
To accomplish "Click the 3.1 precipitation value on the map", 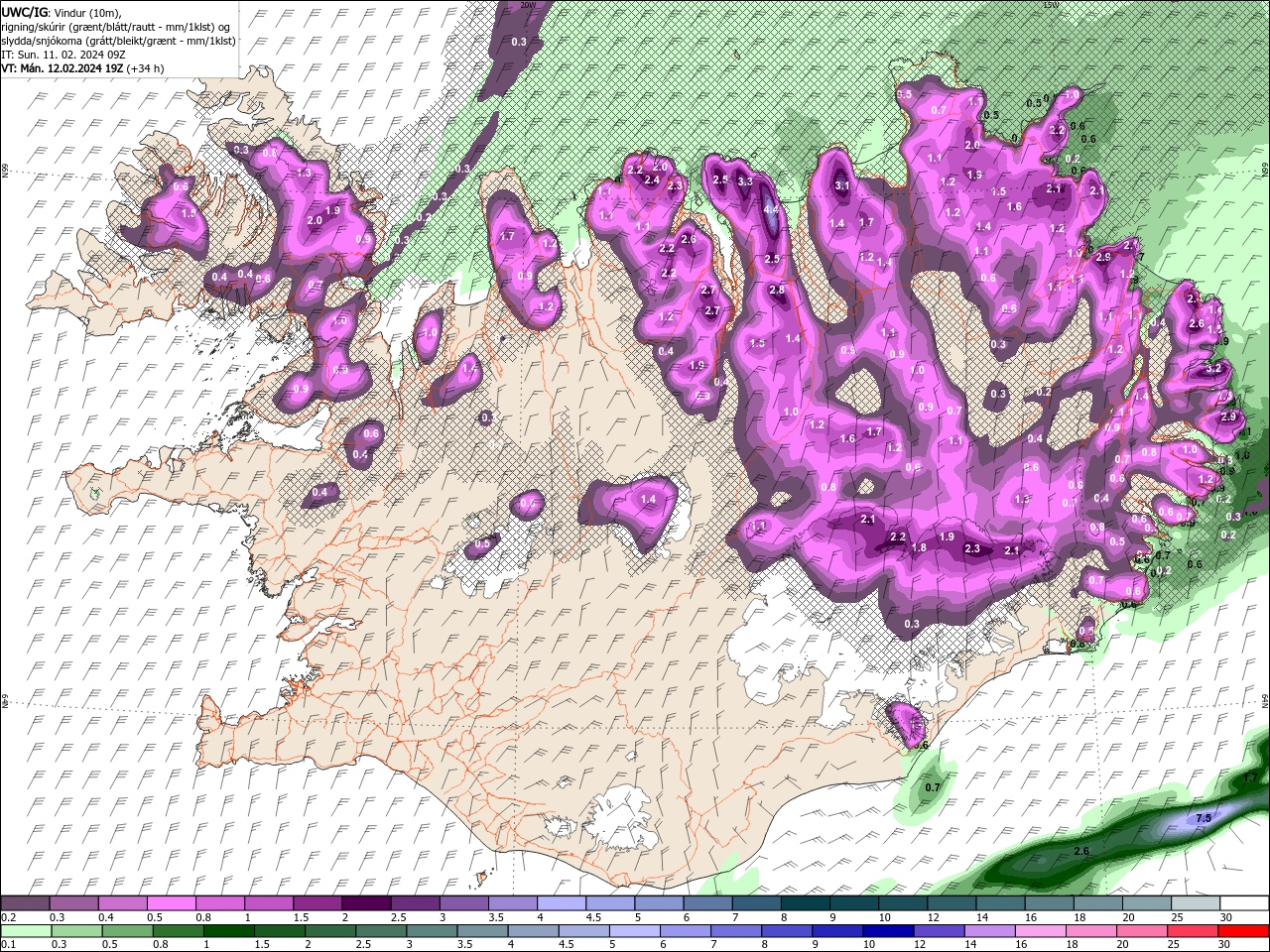I will tap(842, 185).
